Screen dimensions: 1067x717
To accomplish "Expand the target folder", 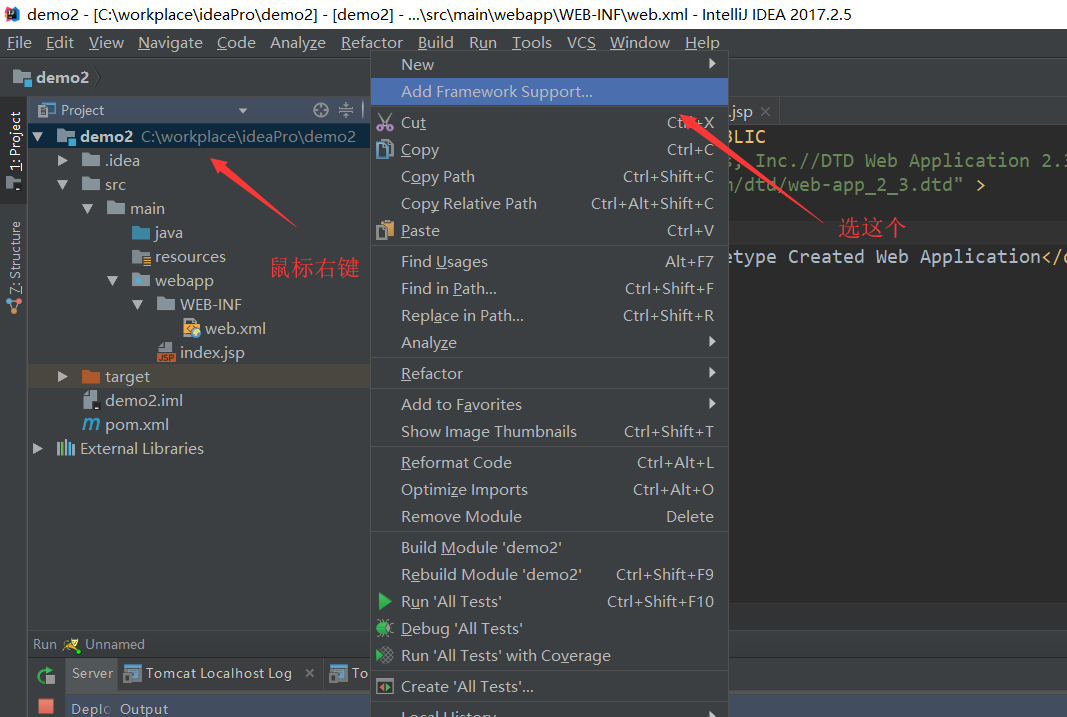I will coord(63,376).
